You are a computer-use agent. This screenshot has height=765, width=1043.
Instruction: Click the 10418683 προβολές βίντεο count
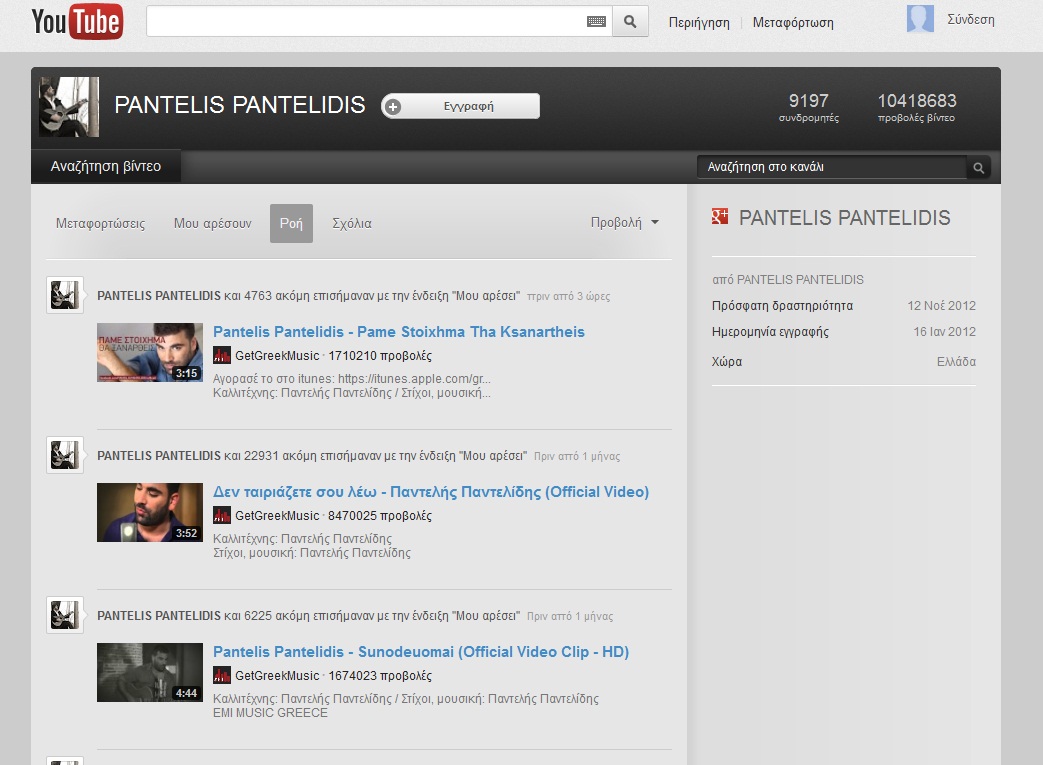(917, 107)
